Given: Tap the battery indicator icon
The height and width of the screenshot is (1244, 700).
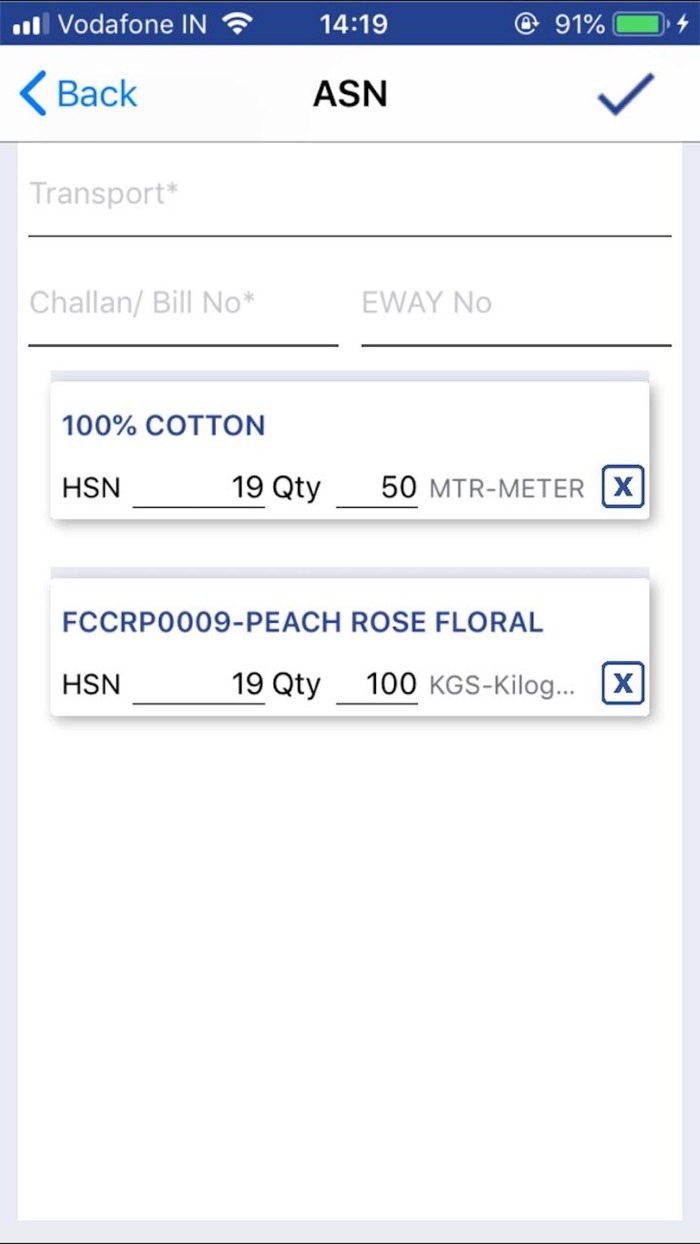Looking at the screenshot, I should pos(640,23).
